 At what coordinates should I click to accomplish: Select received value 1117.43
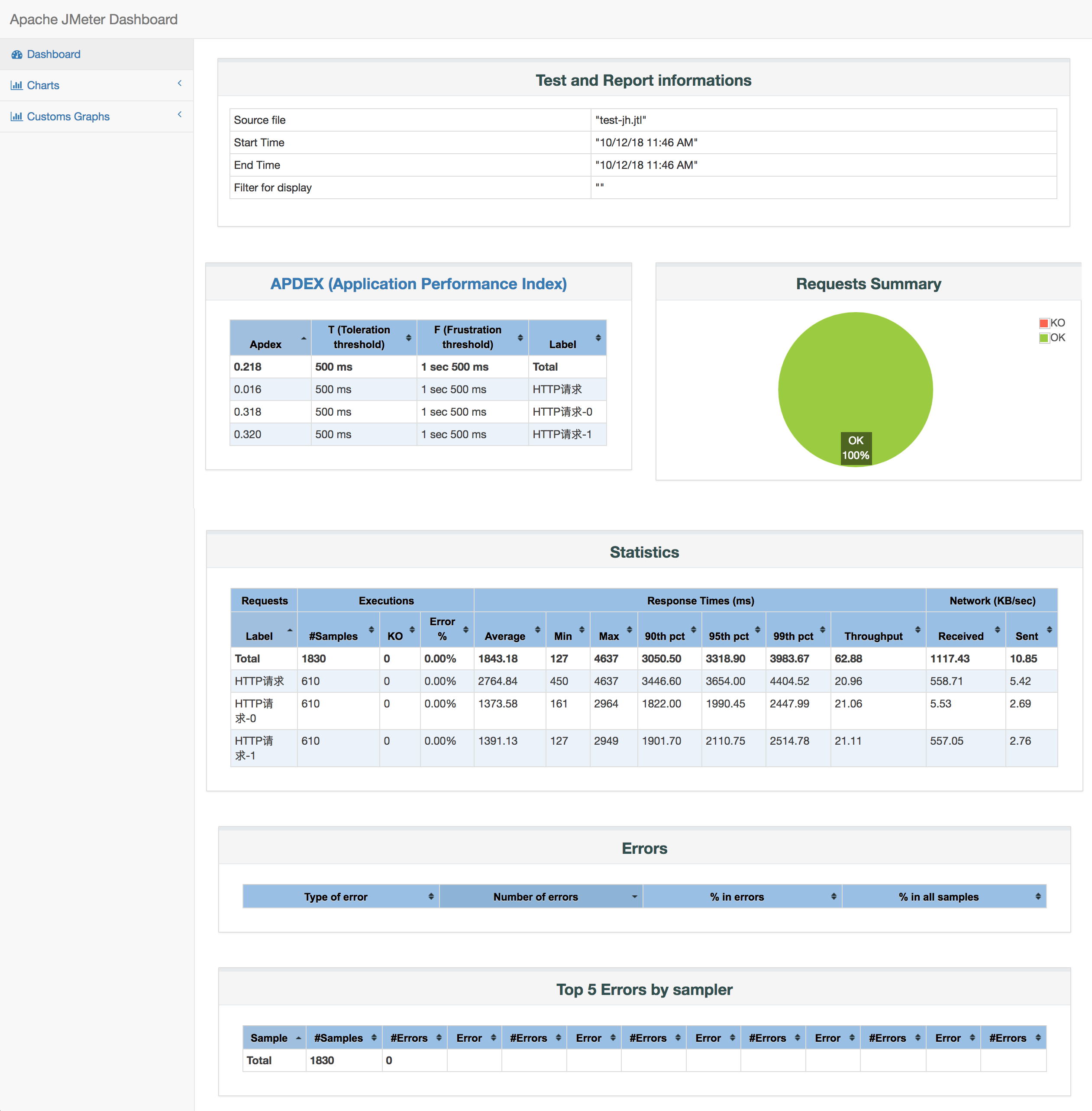tap(950, 659)
